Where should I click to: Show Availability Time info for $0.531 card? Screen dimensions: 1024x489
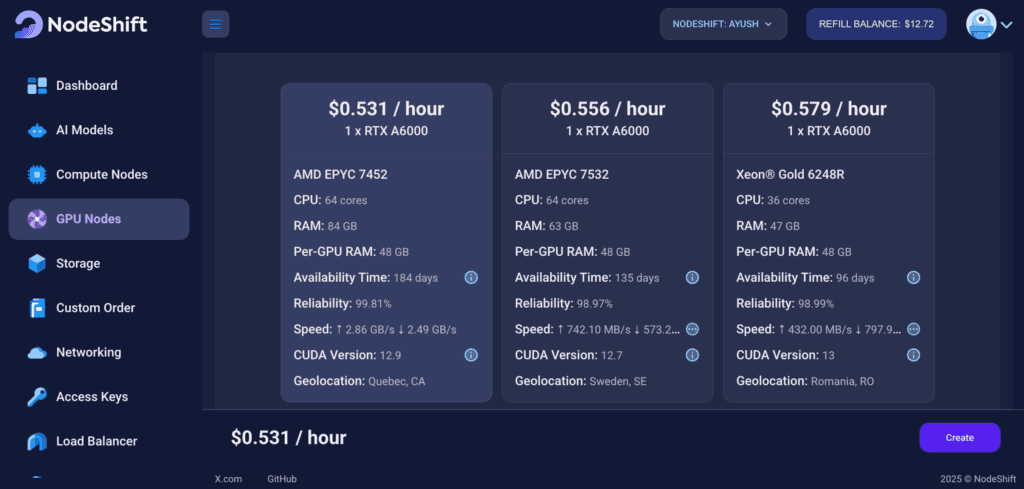click(x=471, y=277)
